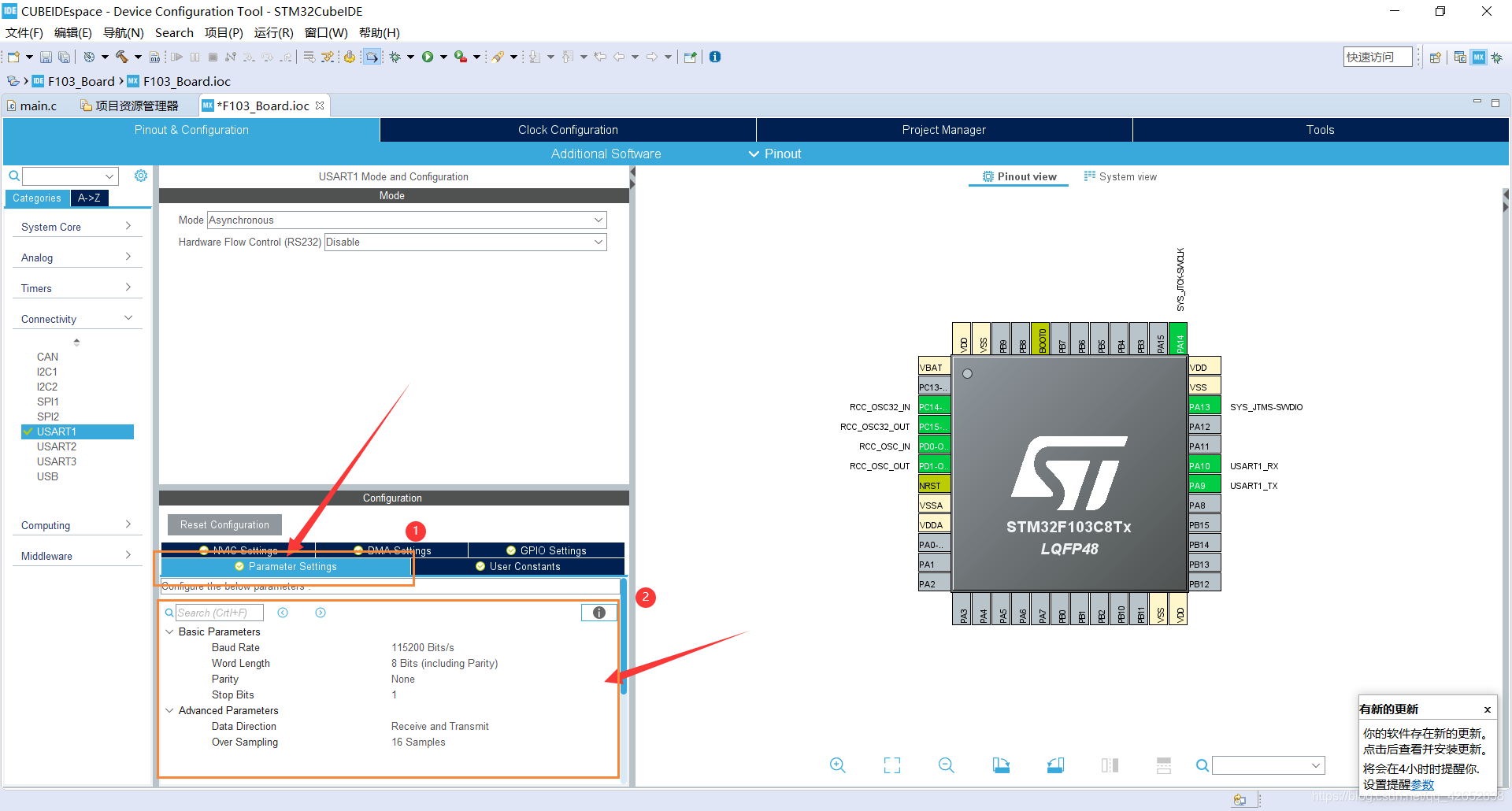Viewport: 1512px width, 811px height.
Task: Click the parameter Search (Ctrl+F) field
Action: click(x=219, y=613)
